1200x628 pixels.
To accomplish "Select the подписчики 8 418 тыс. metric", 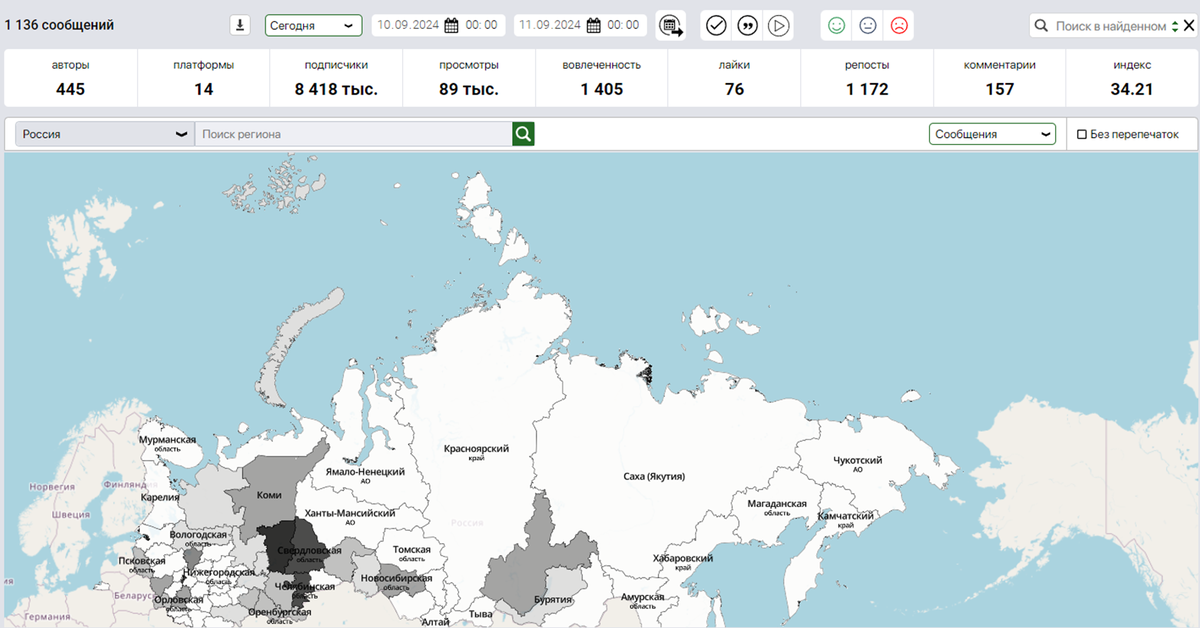I will (x=336, y=78).
